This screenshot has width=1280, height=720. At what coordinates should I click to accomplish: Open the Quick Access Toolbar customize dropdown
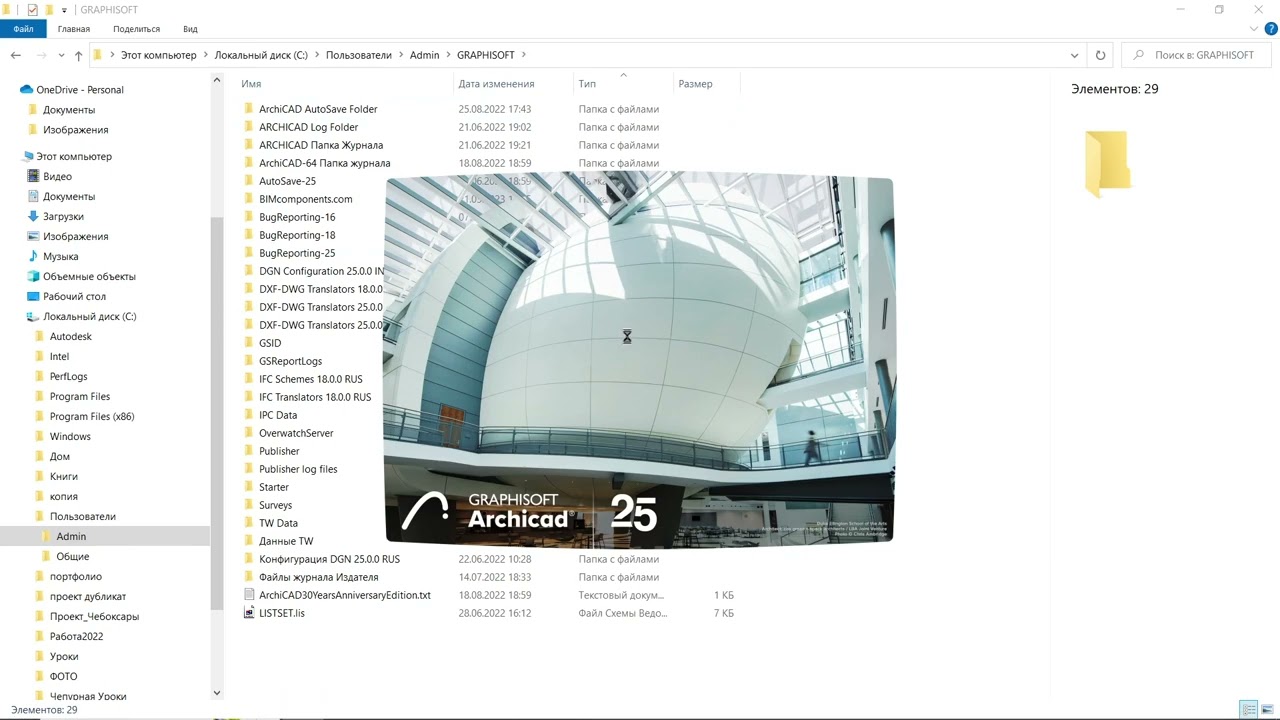coord(65,10)
